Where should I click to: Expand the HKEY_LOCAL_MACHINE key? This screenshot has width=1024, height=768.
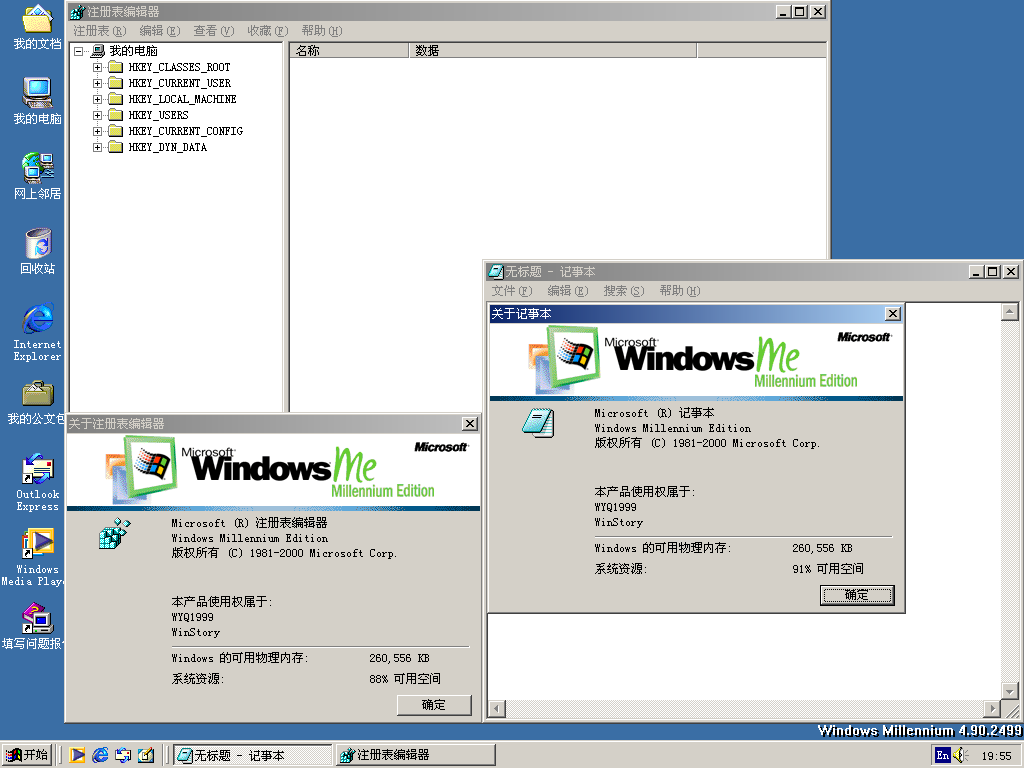[97, 99]
